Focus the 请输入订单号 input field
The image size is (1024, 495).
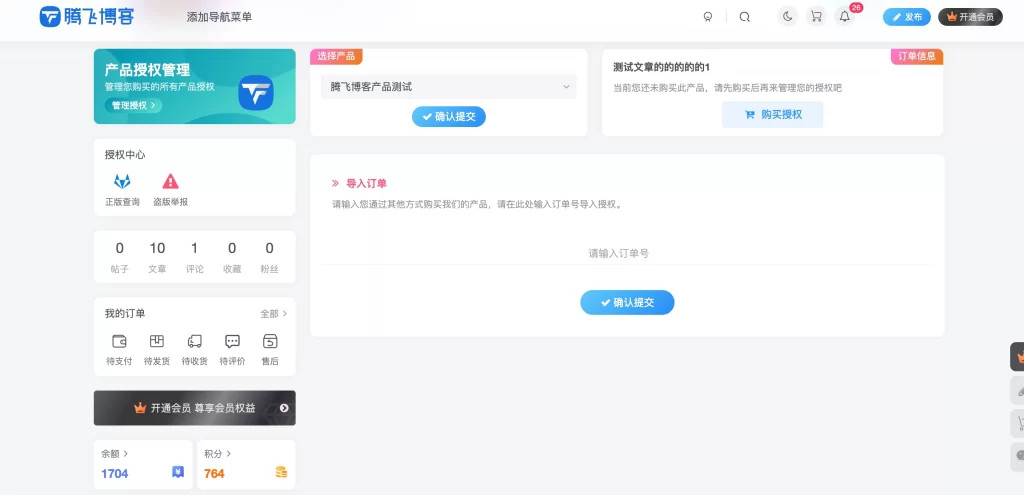click(x=627, y=253)
